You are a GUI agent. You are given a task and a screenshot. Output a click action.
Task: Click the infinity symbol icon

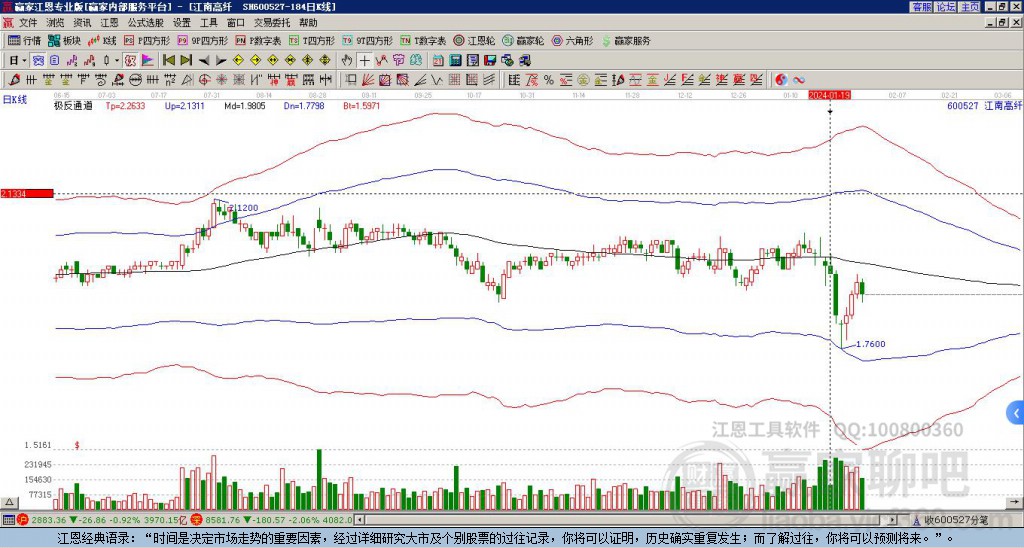[799, 80]
